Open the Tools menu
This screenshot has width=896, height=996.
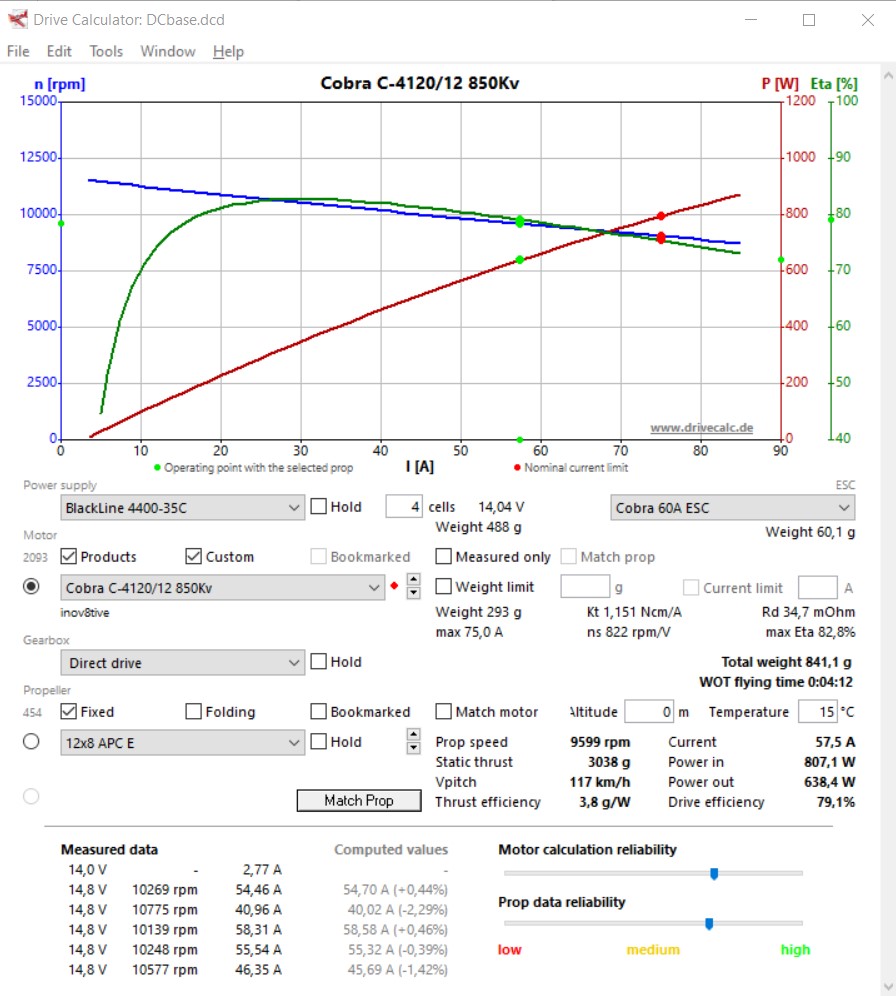(106, 51)
